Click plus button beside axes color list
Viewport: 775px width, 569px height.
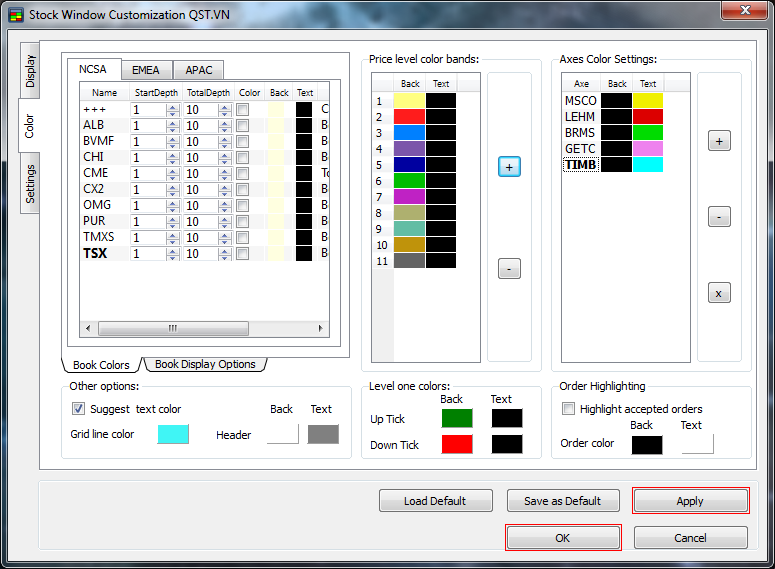(719, 141)
